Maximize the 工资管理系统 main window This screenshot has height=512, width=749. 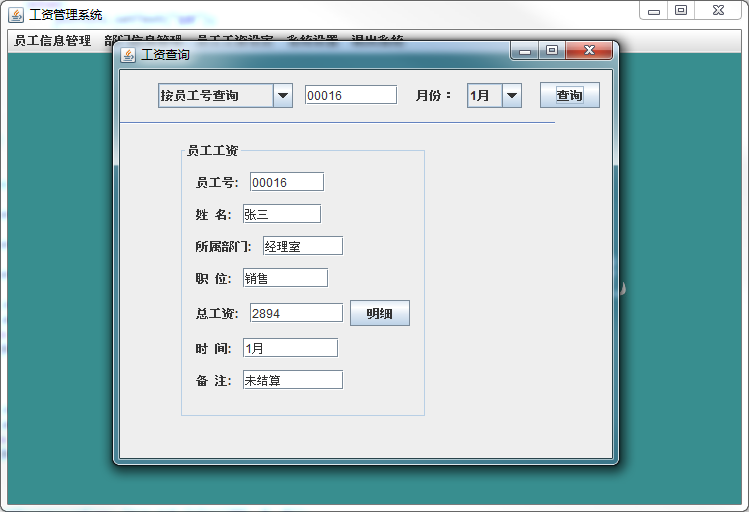tap(681, 11)
